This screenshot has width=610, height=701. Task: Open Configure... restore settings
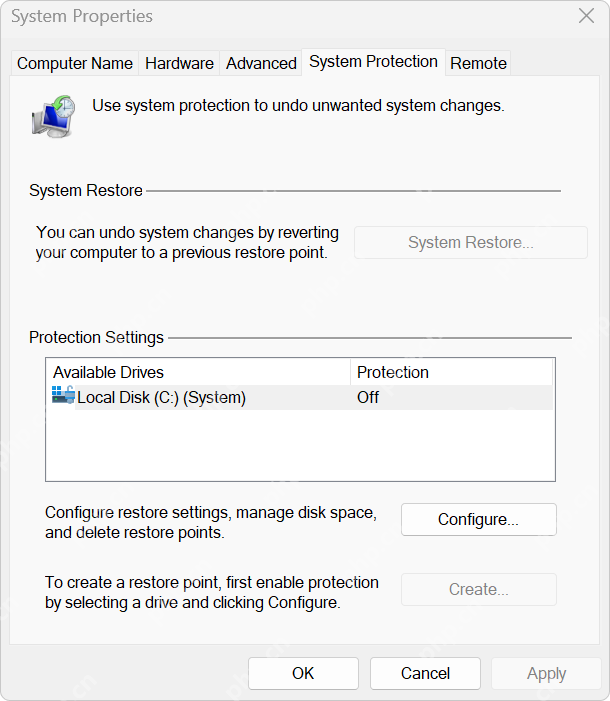[x=479, y=519]
